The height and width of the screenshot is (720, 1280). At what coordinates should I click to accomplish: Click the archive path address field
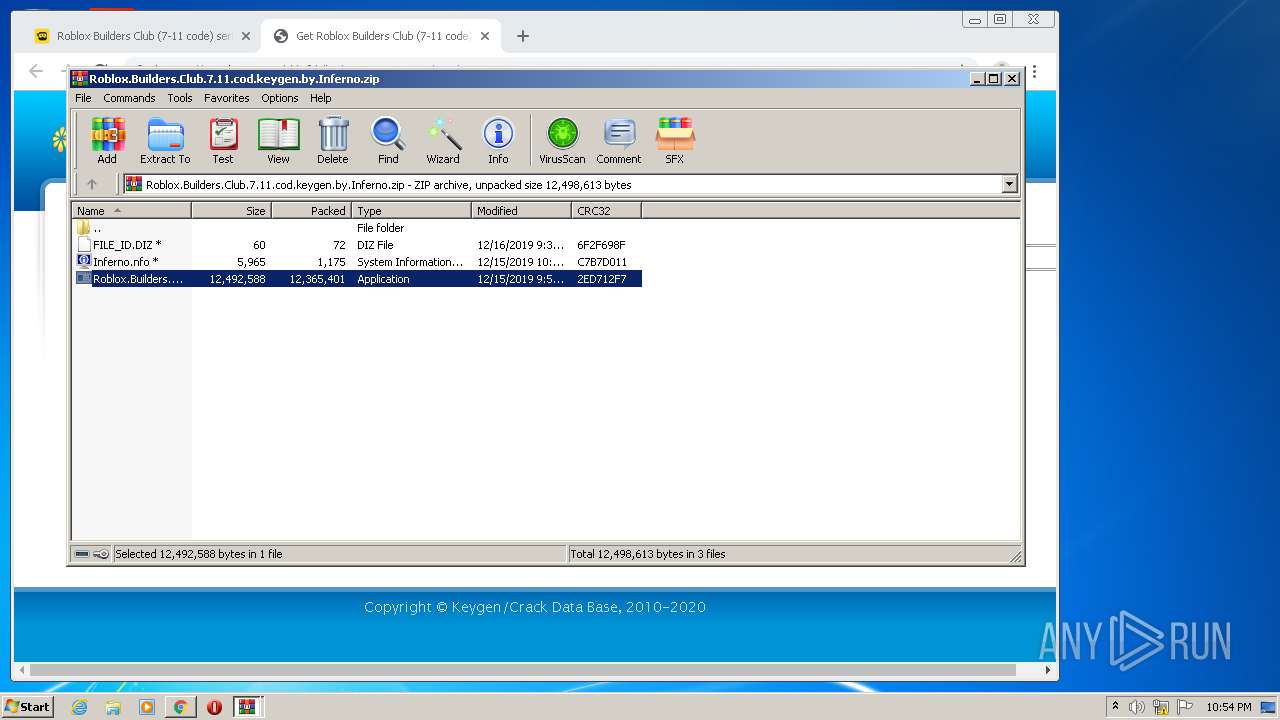(562, 184)
